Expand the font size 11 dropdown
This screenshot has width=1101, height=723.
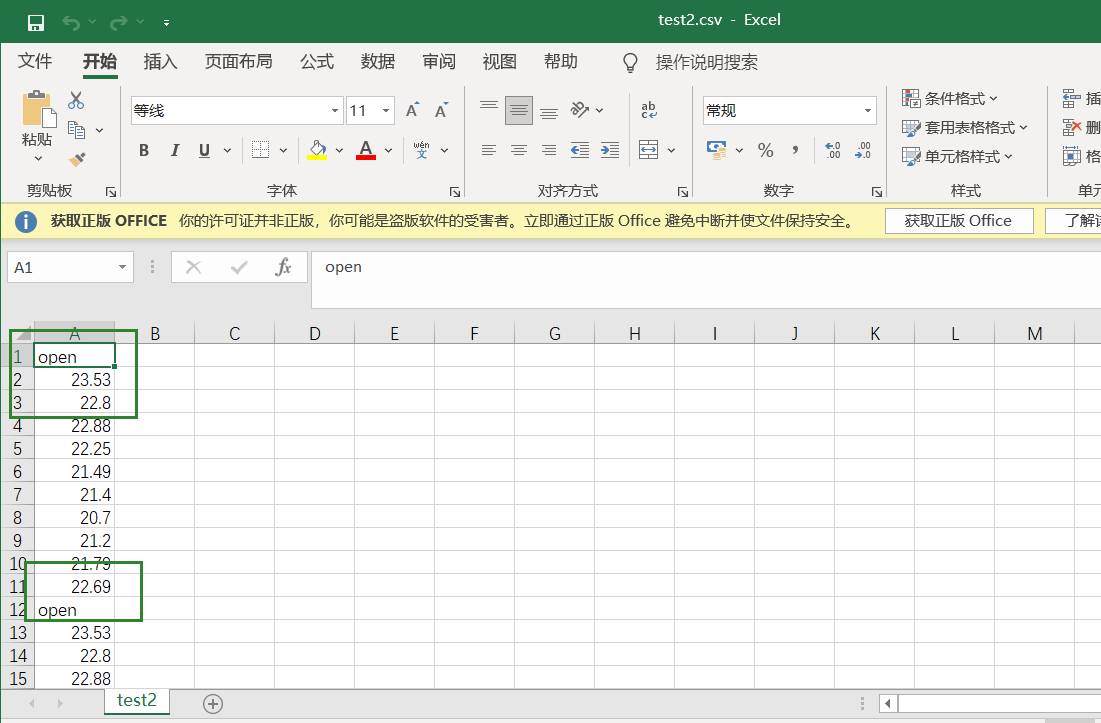click(x=385, y=111)
